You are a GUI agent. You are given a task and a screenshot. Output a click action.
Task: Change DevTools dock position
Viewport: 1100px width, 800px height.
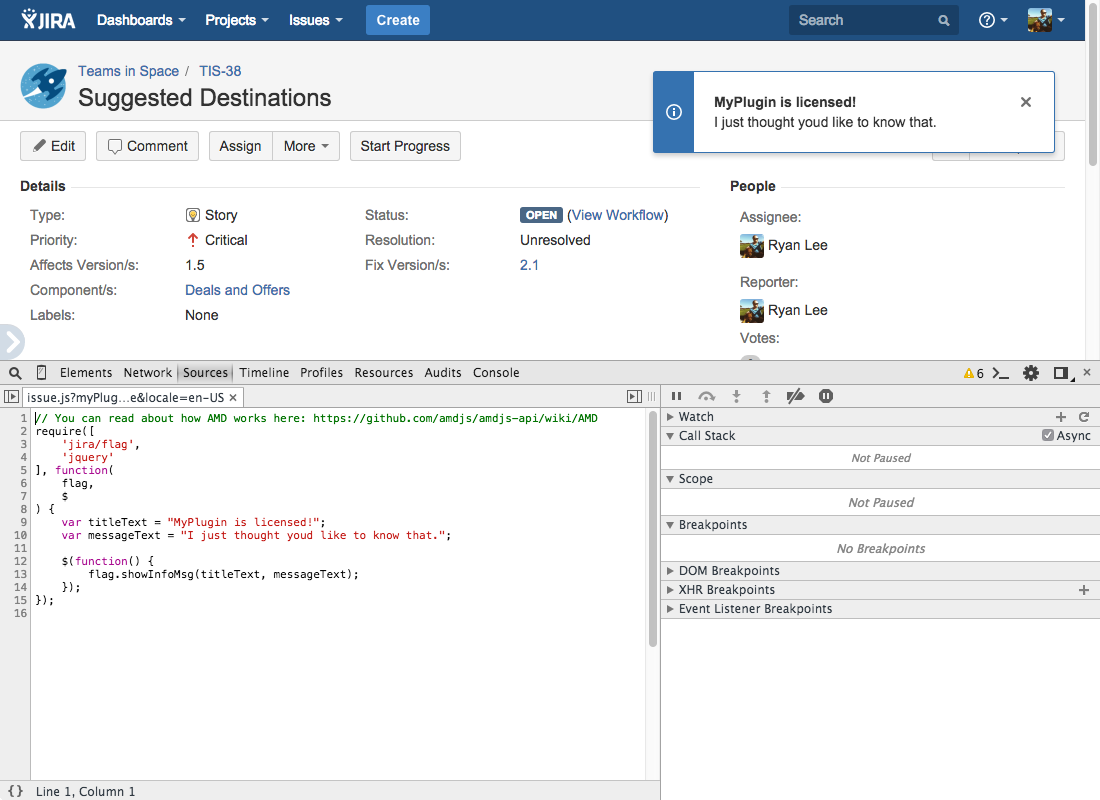[1061, 372]
